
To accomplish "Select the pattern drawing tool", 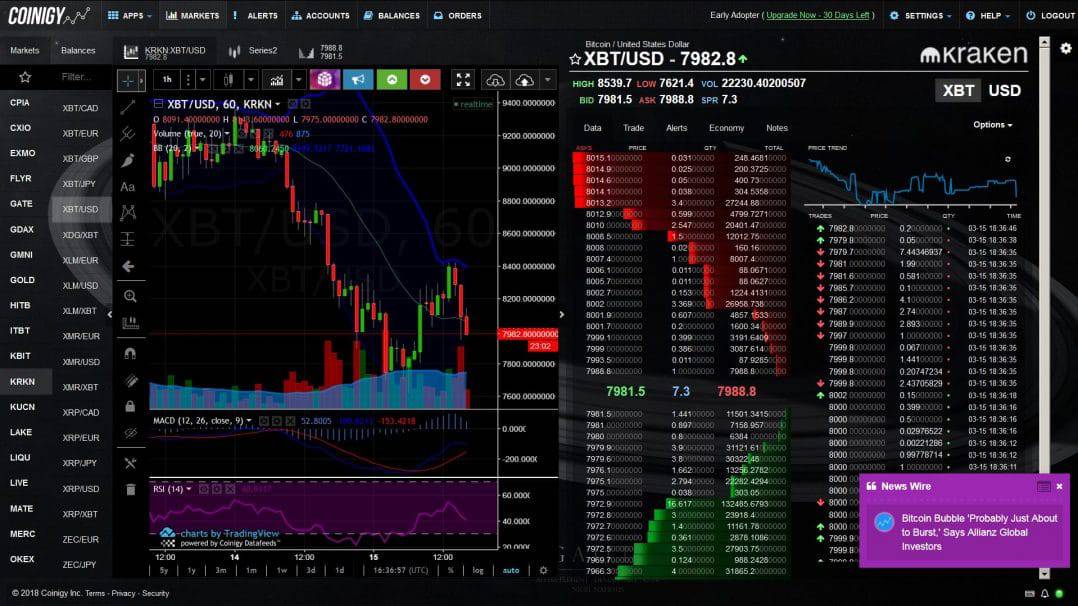I will point(128,213).
